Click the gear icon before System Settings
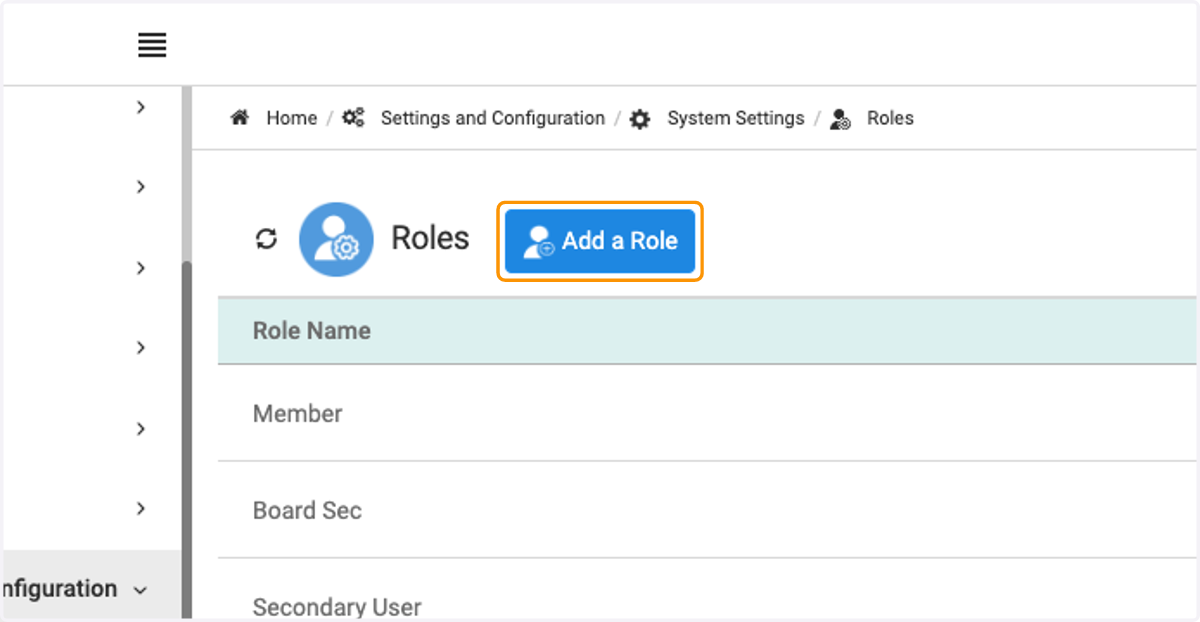The image size is (1200, 622). [x=640, y=119]
